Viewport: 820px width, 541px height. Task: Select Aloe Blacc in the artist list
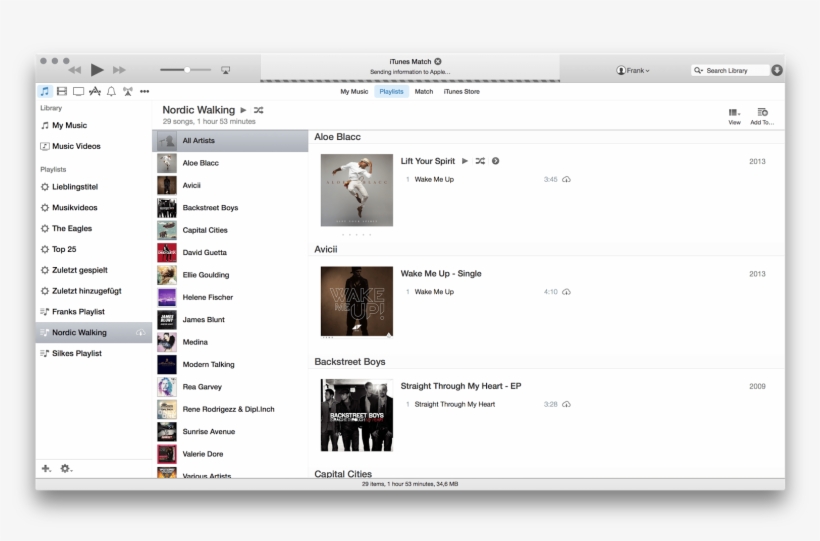click(230, 163)
